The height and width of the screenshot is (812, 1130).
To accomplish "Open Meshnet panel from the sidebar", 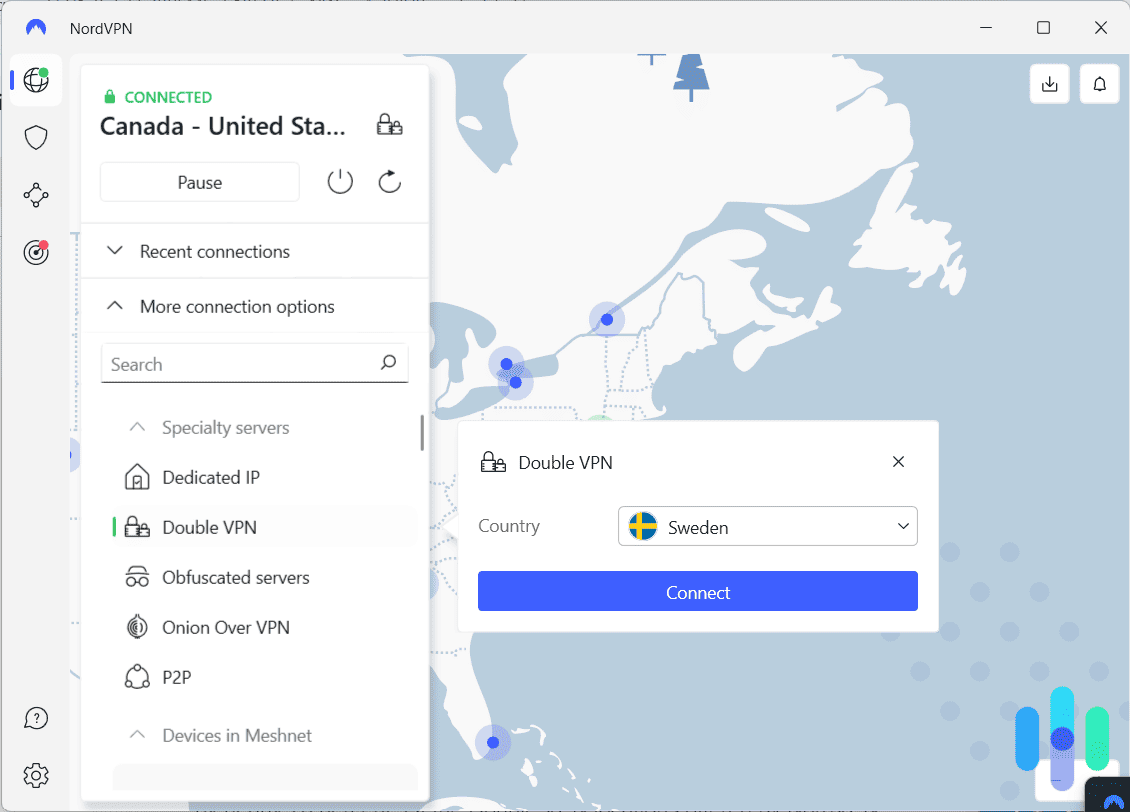I will coord(36,195).
